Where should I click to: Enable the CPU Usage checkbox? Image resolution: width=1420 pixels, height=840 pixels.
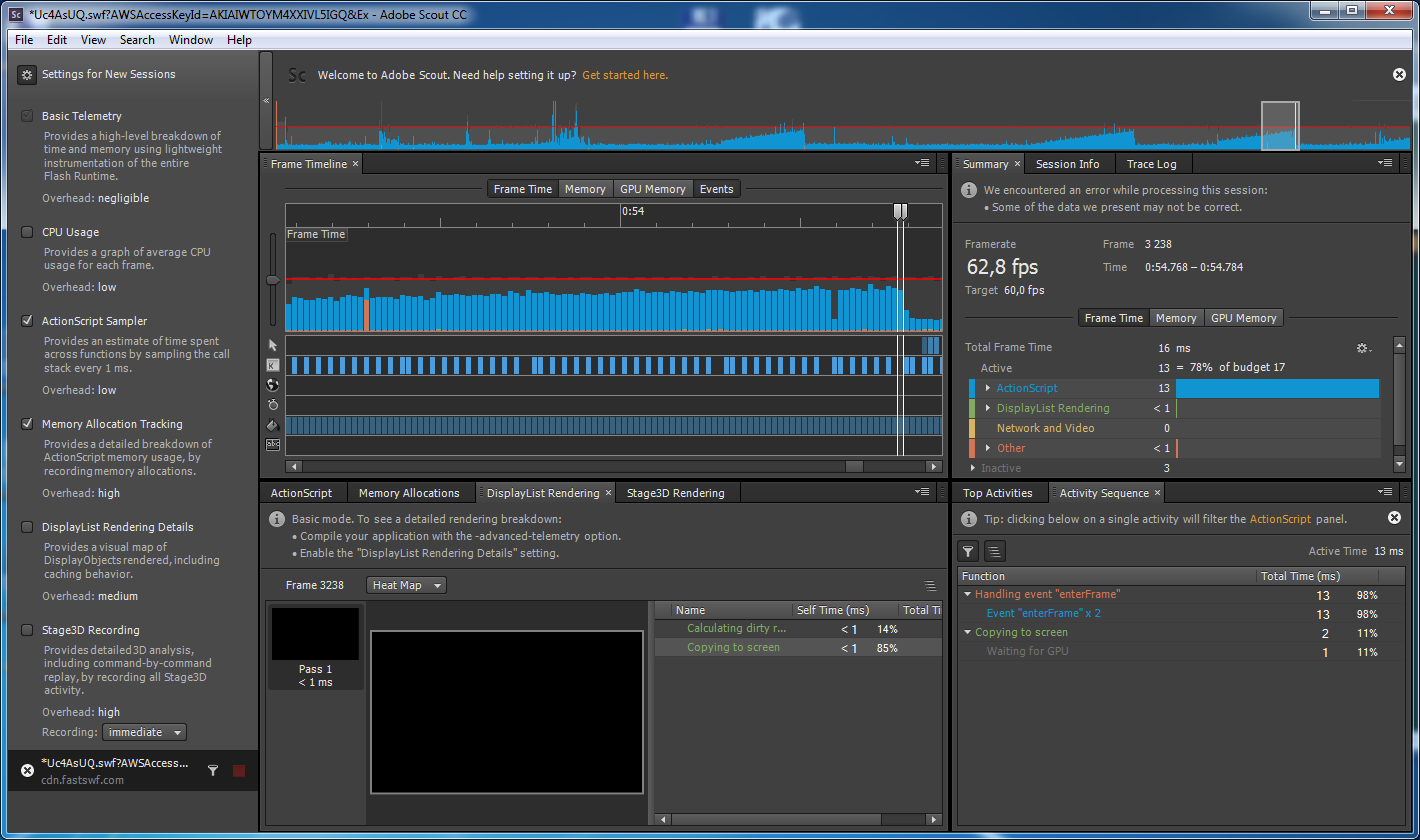click(x=27, y=232)
